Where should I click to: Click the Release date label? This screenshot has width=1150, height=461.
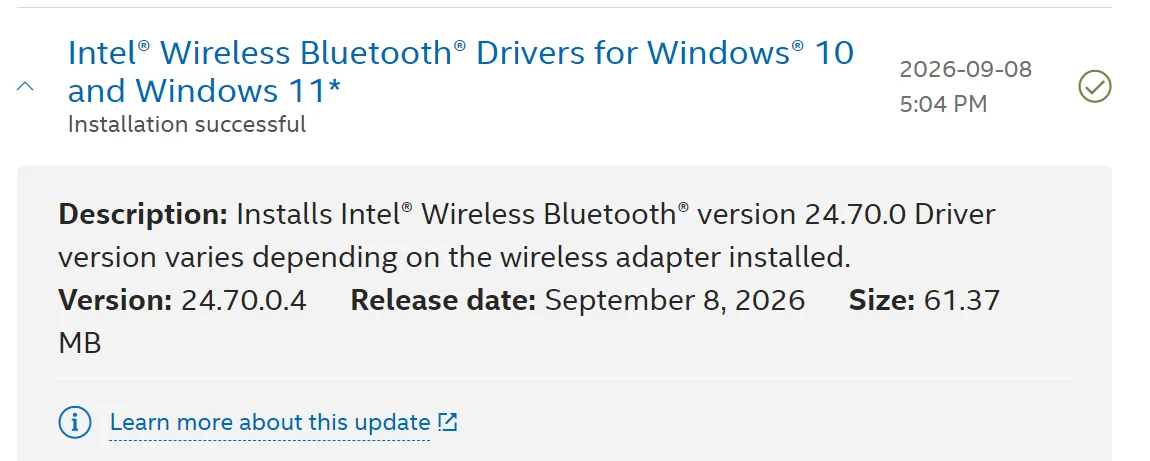(443, 300)
